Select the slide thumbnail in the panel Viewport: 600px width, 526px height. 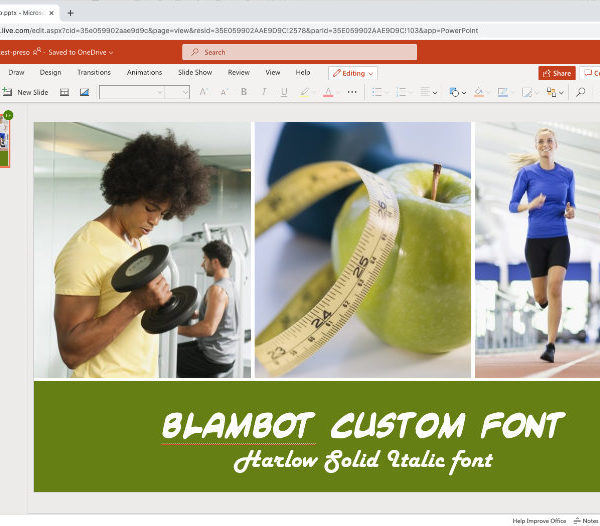click(x=4, y=140)
